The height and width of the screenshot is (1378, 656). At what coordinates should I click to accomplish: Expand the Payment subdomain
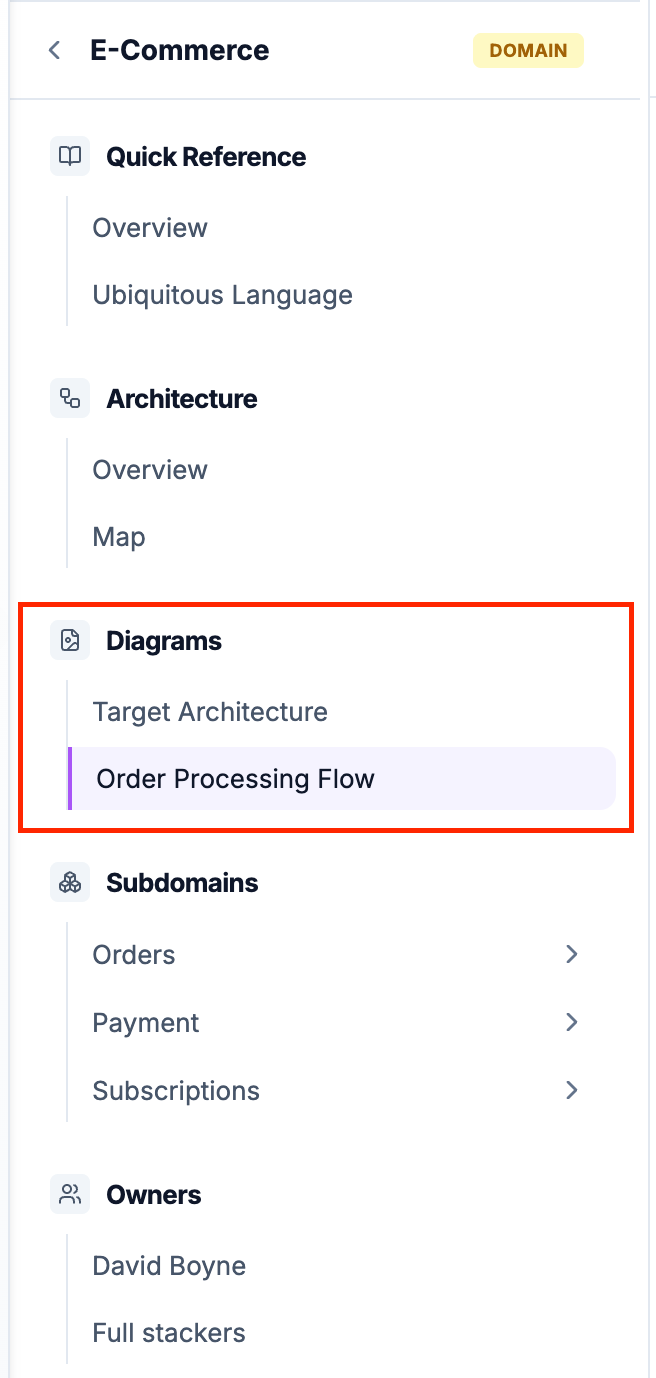(x=571, y=1023)
